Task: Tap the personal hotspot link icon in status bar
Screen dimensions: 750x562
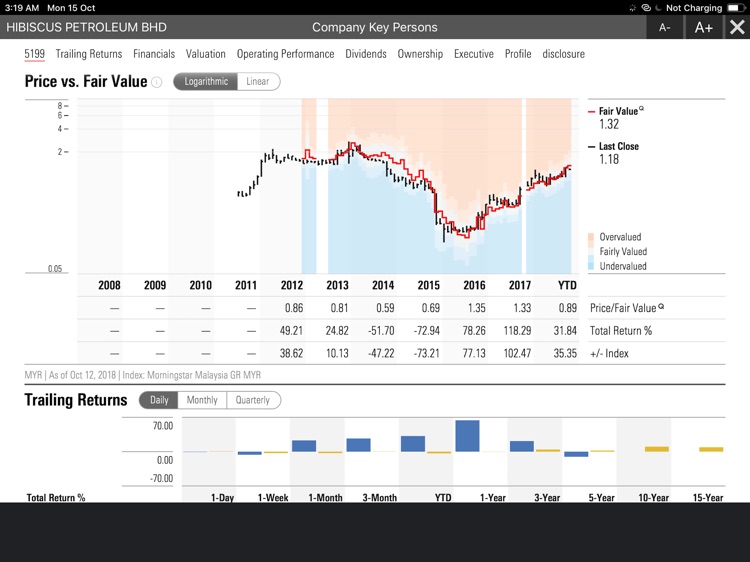Action: tap(646, 8)
